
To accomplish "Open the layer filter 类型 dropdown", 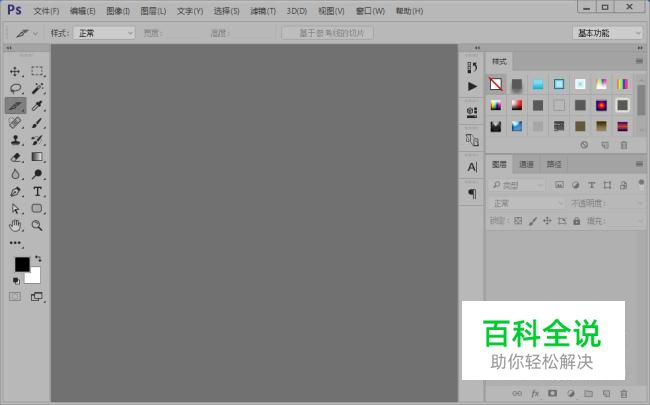I will point(517,185).
